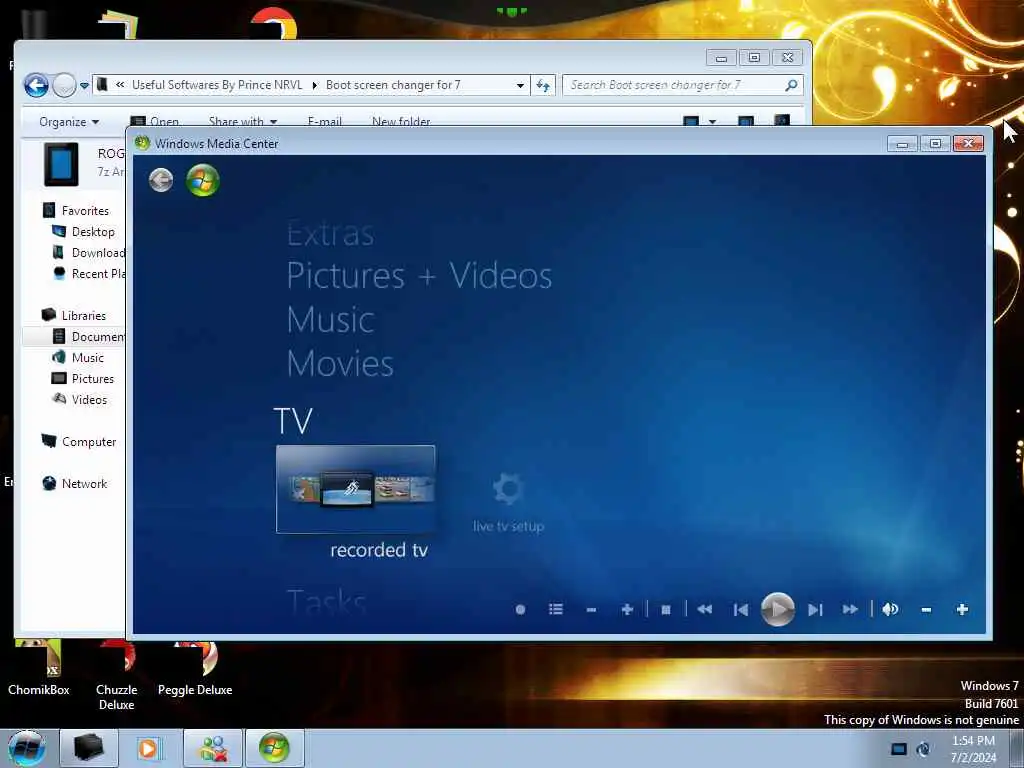
Task: Toggle the preview pane icon
Action: pos(745,121)
